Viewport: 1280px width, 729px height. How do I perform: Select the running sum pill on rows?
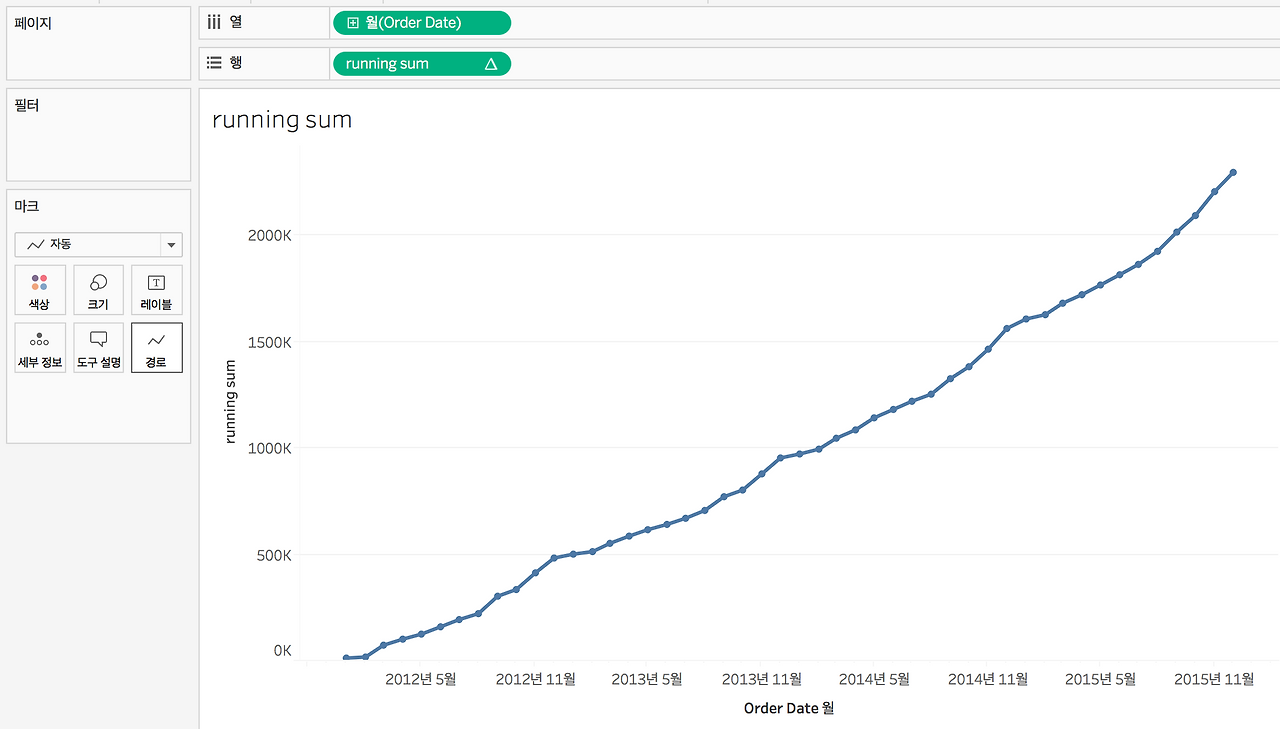tap(422, 64)
